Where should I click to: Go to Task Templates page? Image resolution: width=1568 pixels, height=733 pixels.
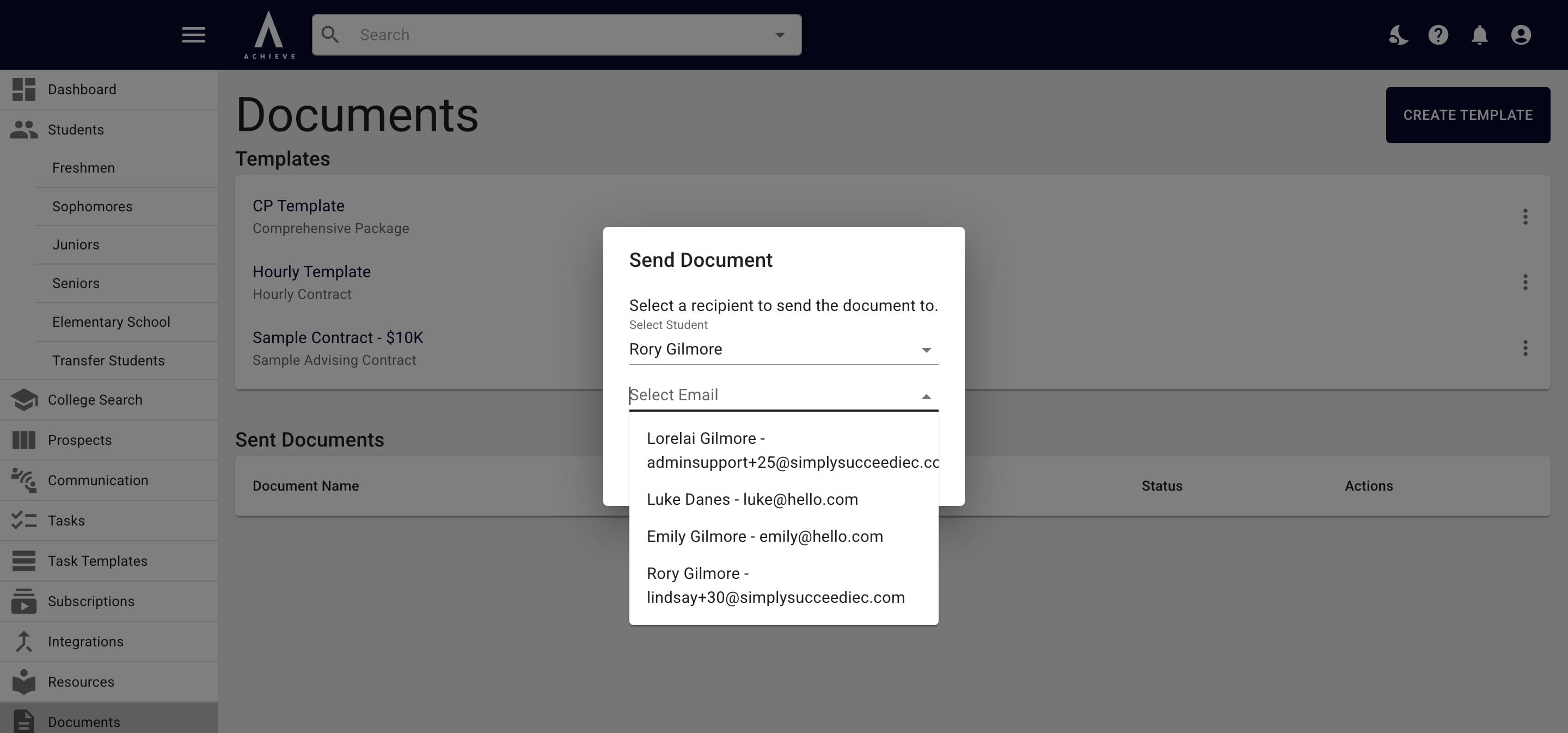coord(109,561)
